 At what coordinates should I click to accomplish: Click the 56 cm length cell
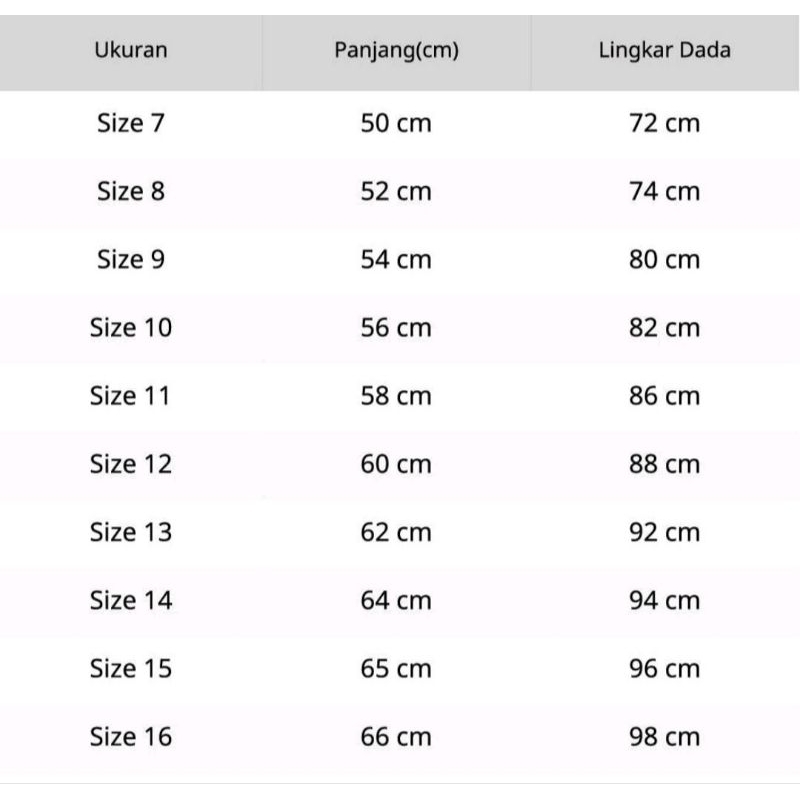point(396,328)
